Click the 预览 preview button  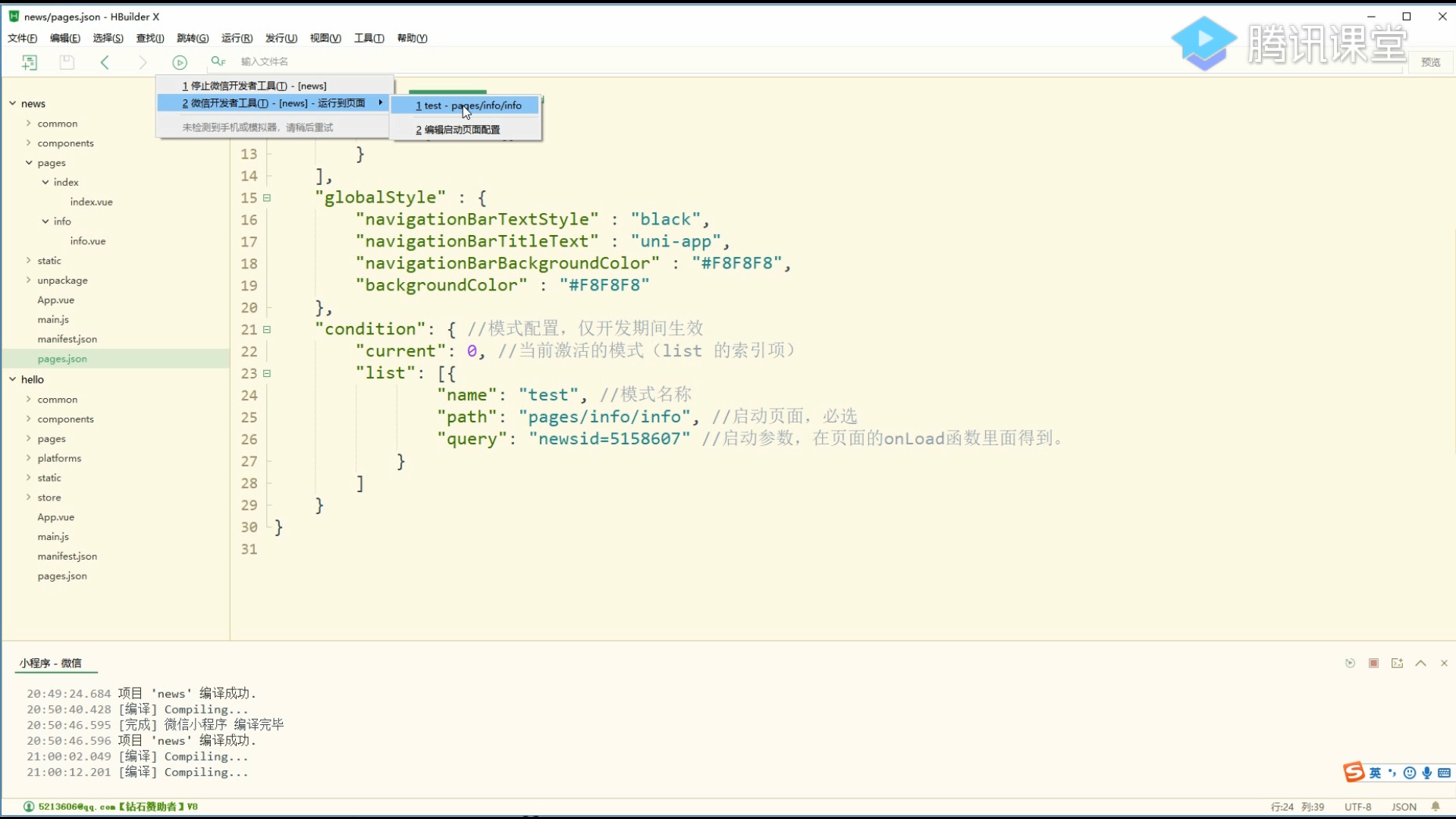[1430, 62]
